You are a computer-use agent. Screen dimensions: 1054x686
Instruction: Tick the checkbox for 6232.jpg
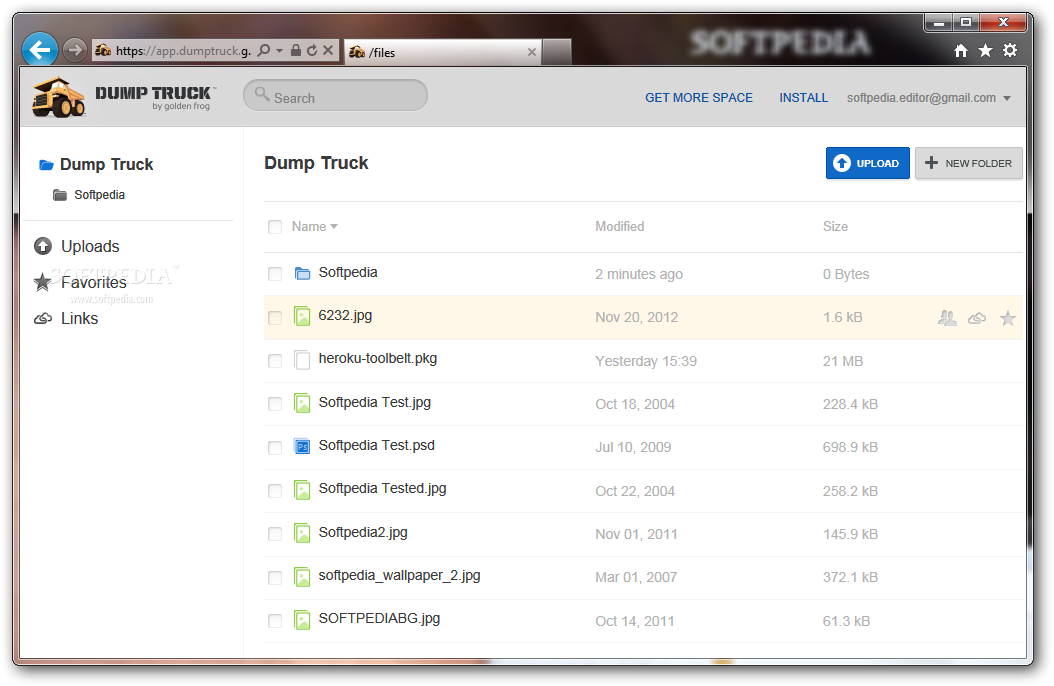275,318
